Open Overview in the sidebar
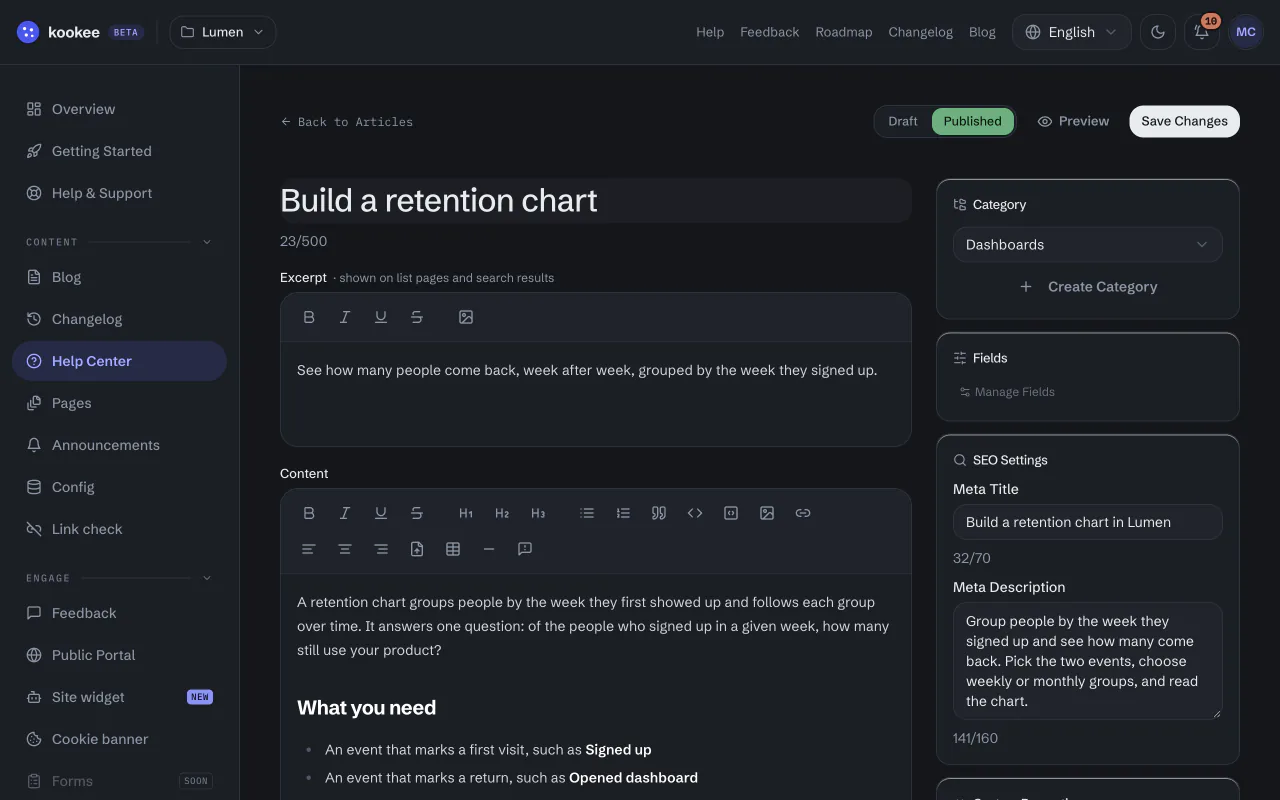This screenshot has height=800, width=1280. (120, 109)
